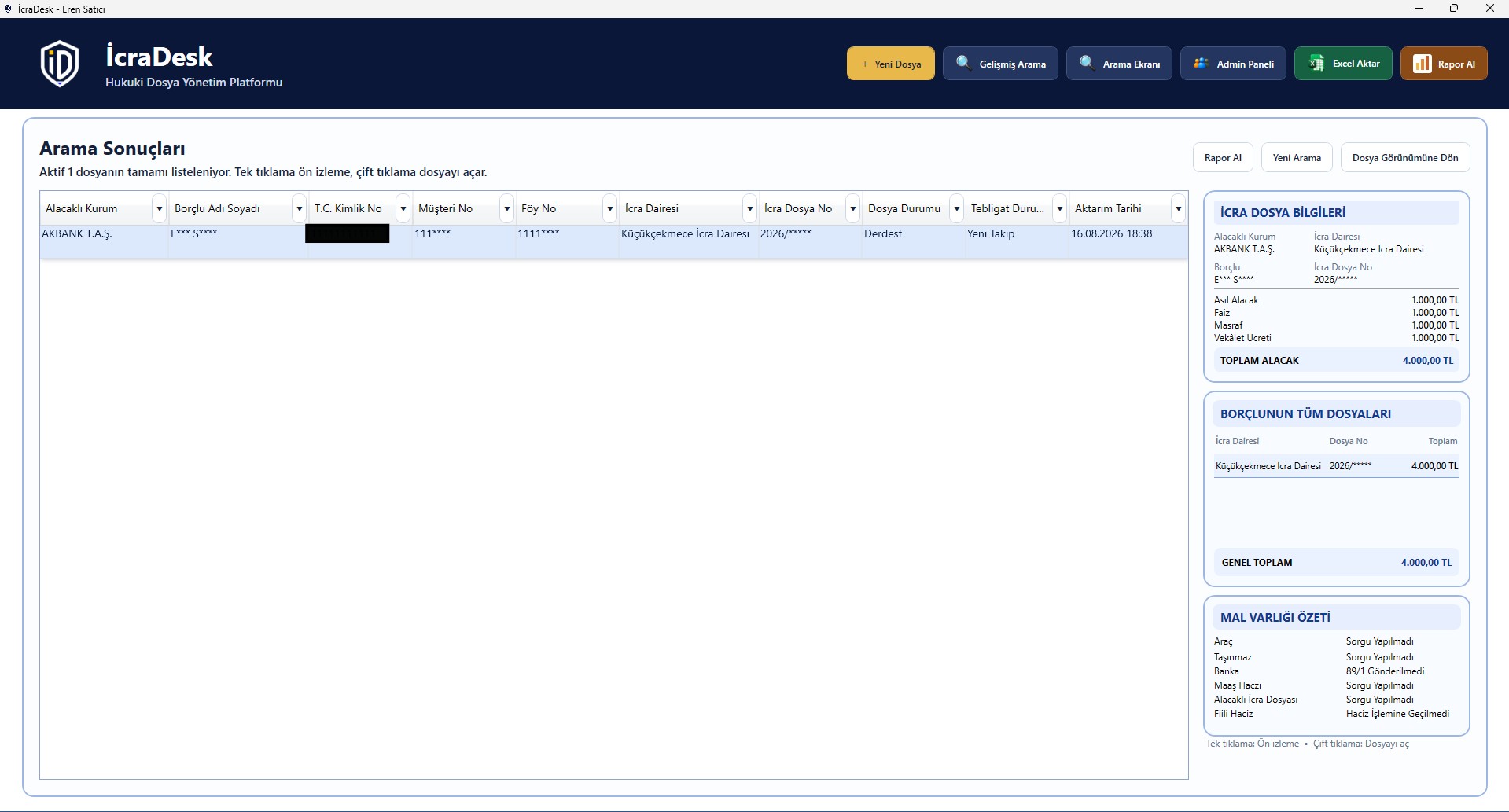
Task: Open Müşteri No column filter dropdown
Action: (x=506, y=208)
